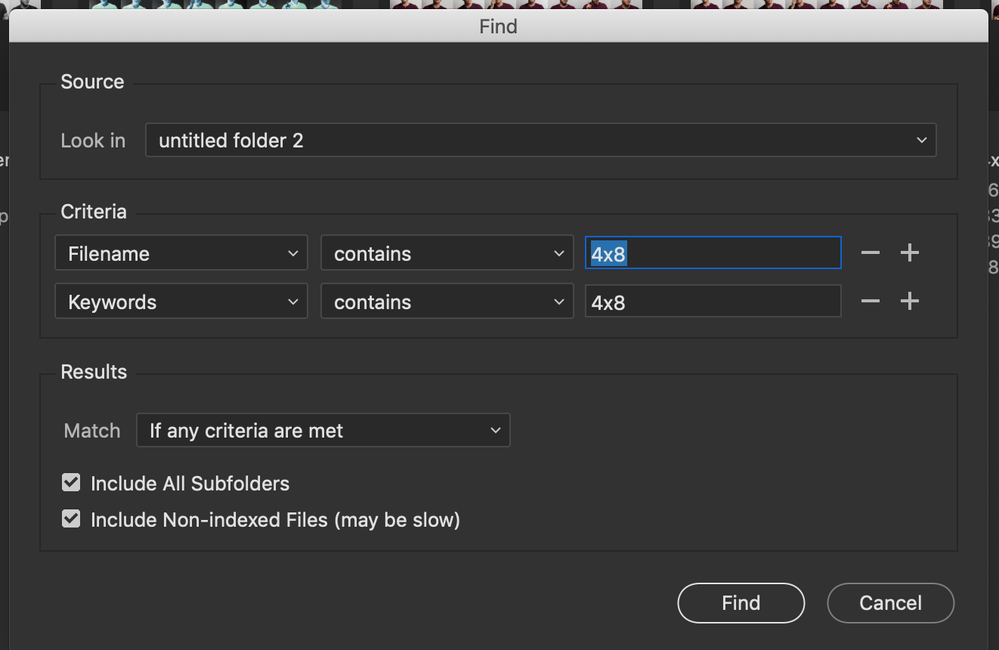Open the Filename criteria field dropdown

(x=181, y=254)
